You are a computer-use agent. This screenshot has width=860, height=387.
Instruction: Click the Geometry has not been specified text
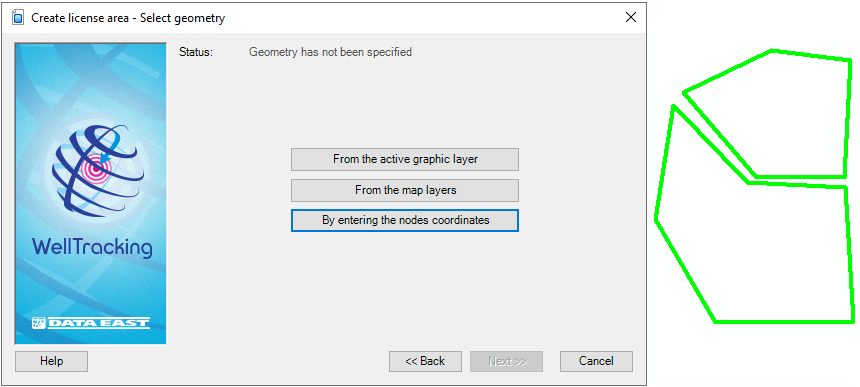[330, 52]
